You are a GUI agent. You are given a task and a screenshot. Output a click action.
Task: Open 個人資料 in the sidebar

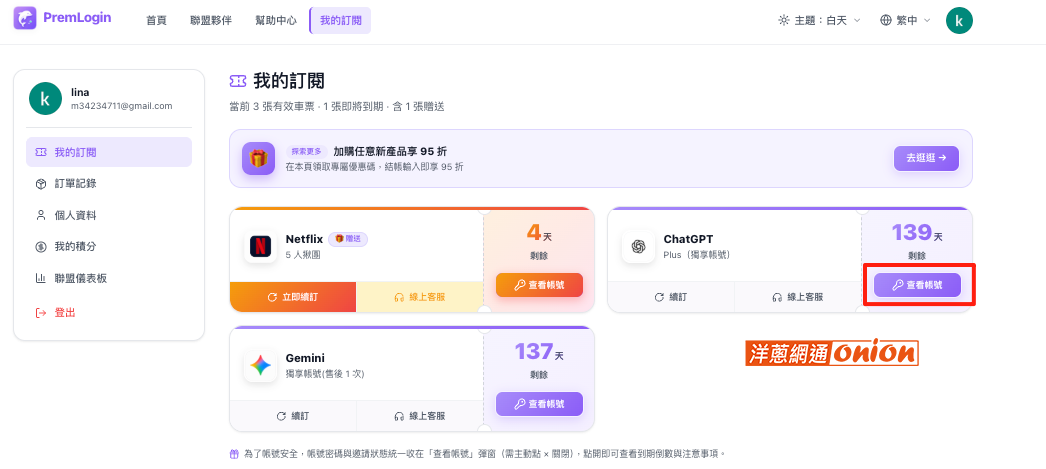[x=109, y=215]
